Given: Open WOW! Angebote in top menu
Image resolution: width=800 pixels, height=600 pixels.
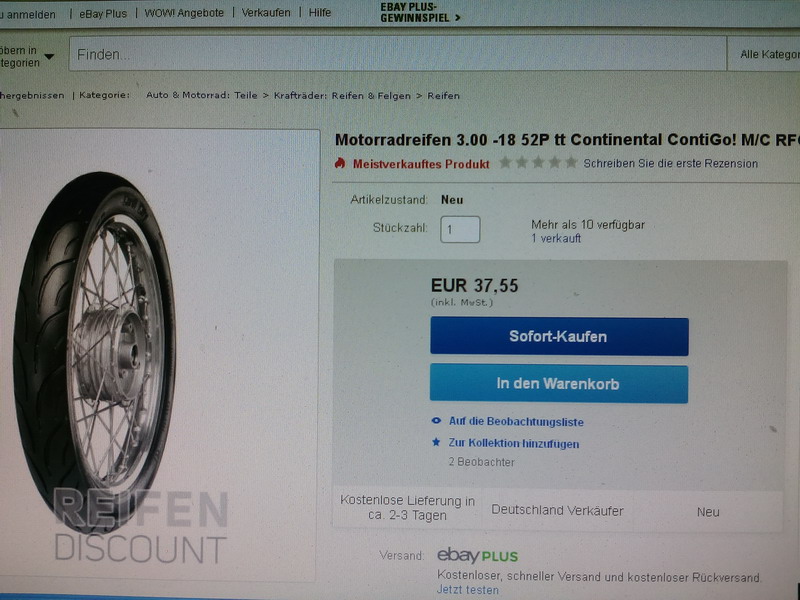Looking at the screenshot, I should point(184,13).
